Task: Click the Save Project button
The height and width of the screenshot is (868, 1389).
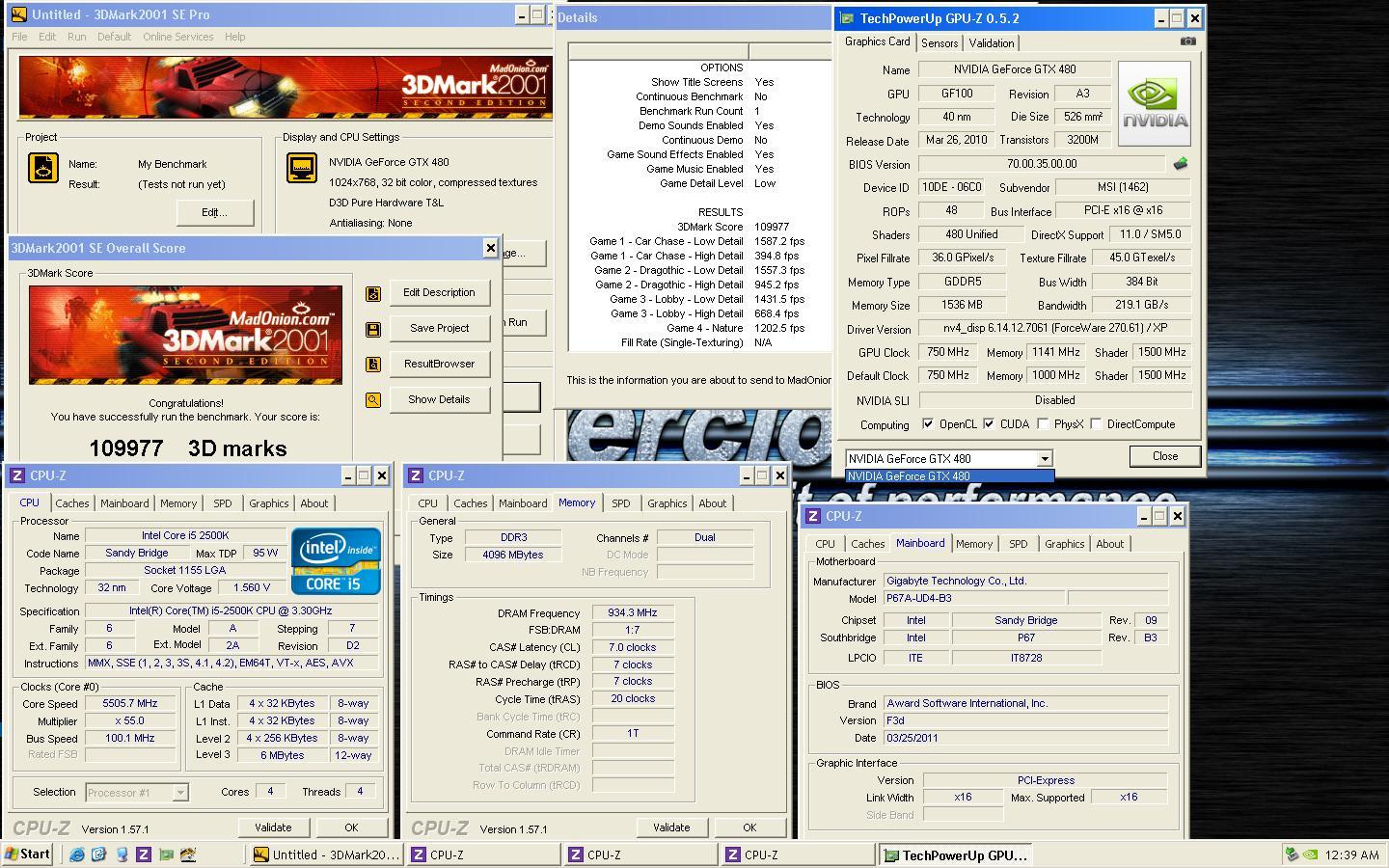Action: (x=439, y=329)
